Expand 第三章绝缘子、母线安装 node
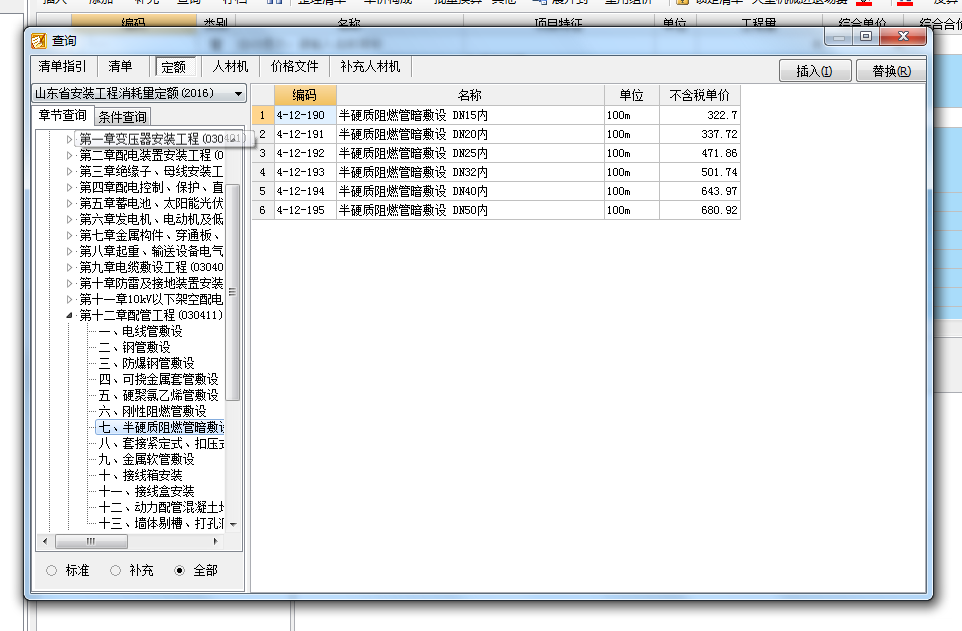This screenshot has width=962, height=631. pyautogui.click(x=69, y=171)
